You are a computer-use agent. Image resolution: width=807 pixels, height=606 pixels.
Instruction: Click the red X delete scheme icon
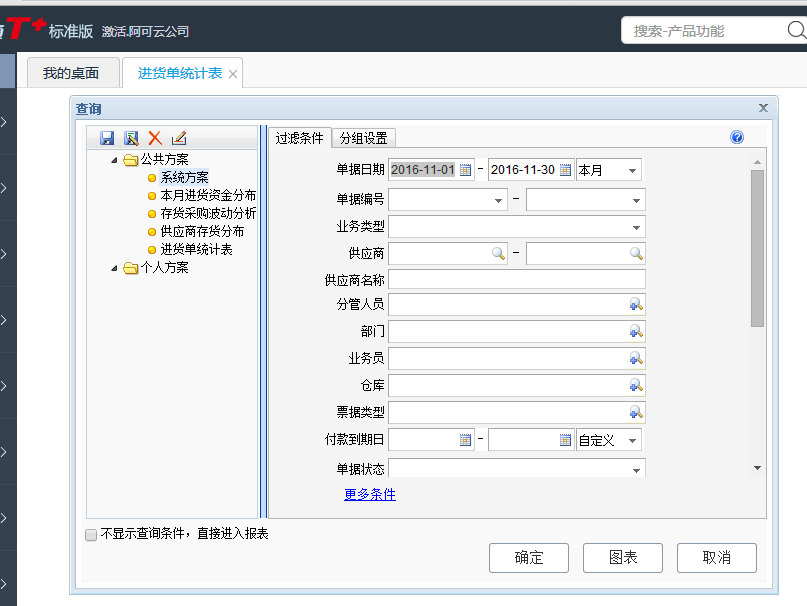click(155, 138)
